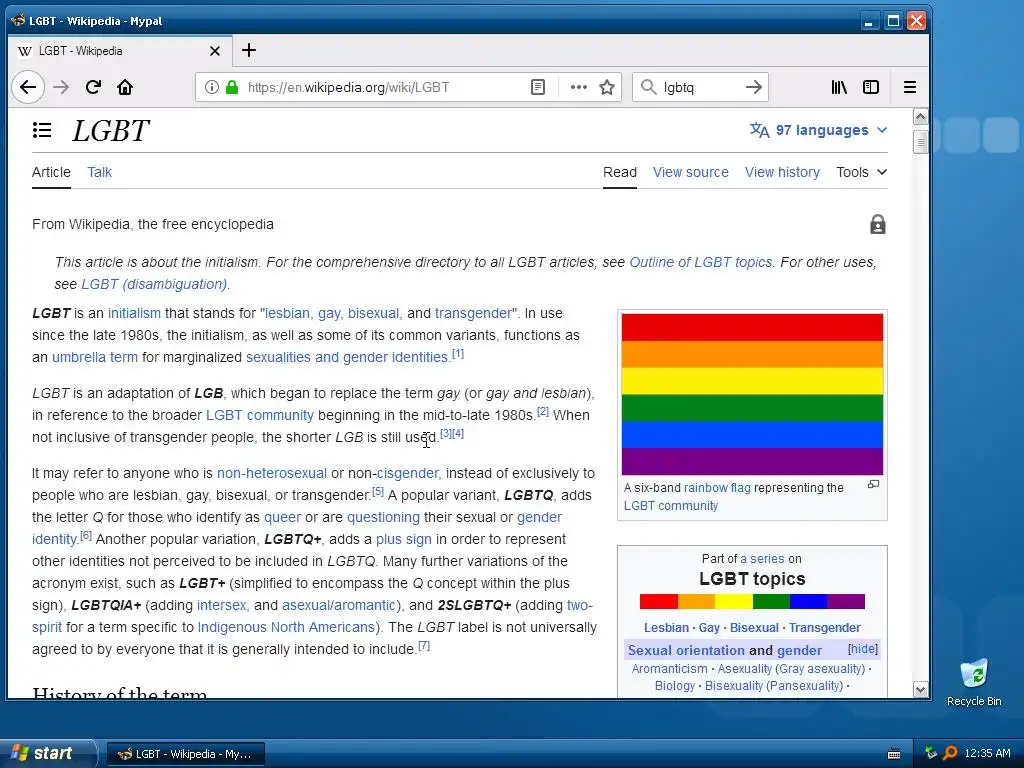The width and height of the screenshot is (1024, 768).
Task: Open the View history tab
Action: coord(782,172)
